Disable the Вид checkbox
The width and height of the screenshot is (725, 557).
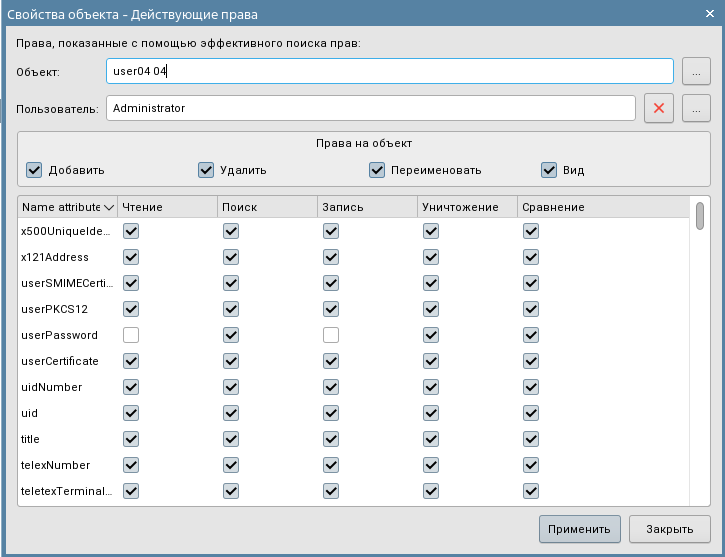click(549, 170)
